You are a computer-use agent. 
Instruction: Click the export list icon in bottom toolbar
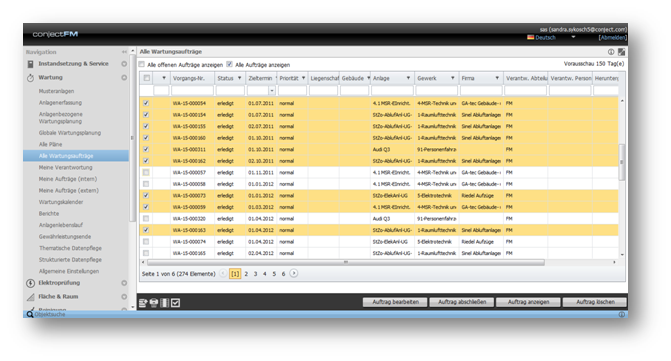[143, 303]
